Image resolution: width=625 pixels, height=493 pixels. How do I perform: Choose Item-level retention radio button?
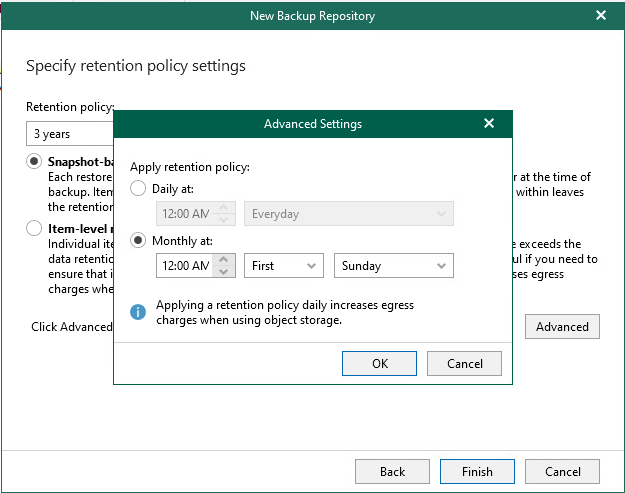point(34,228)
